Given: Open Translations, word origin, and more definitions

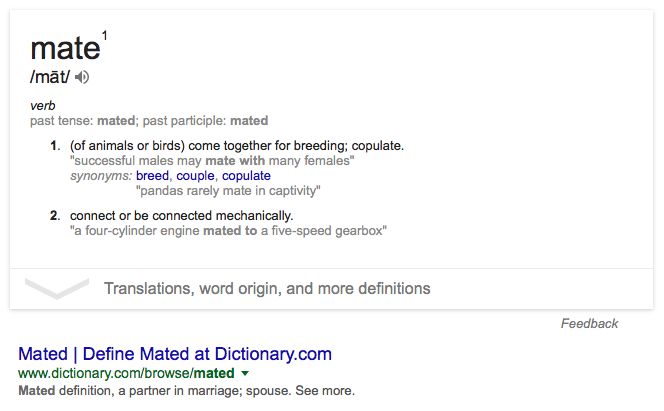Looking at the screenshot, I should [x=267, y=289].
